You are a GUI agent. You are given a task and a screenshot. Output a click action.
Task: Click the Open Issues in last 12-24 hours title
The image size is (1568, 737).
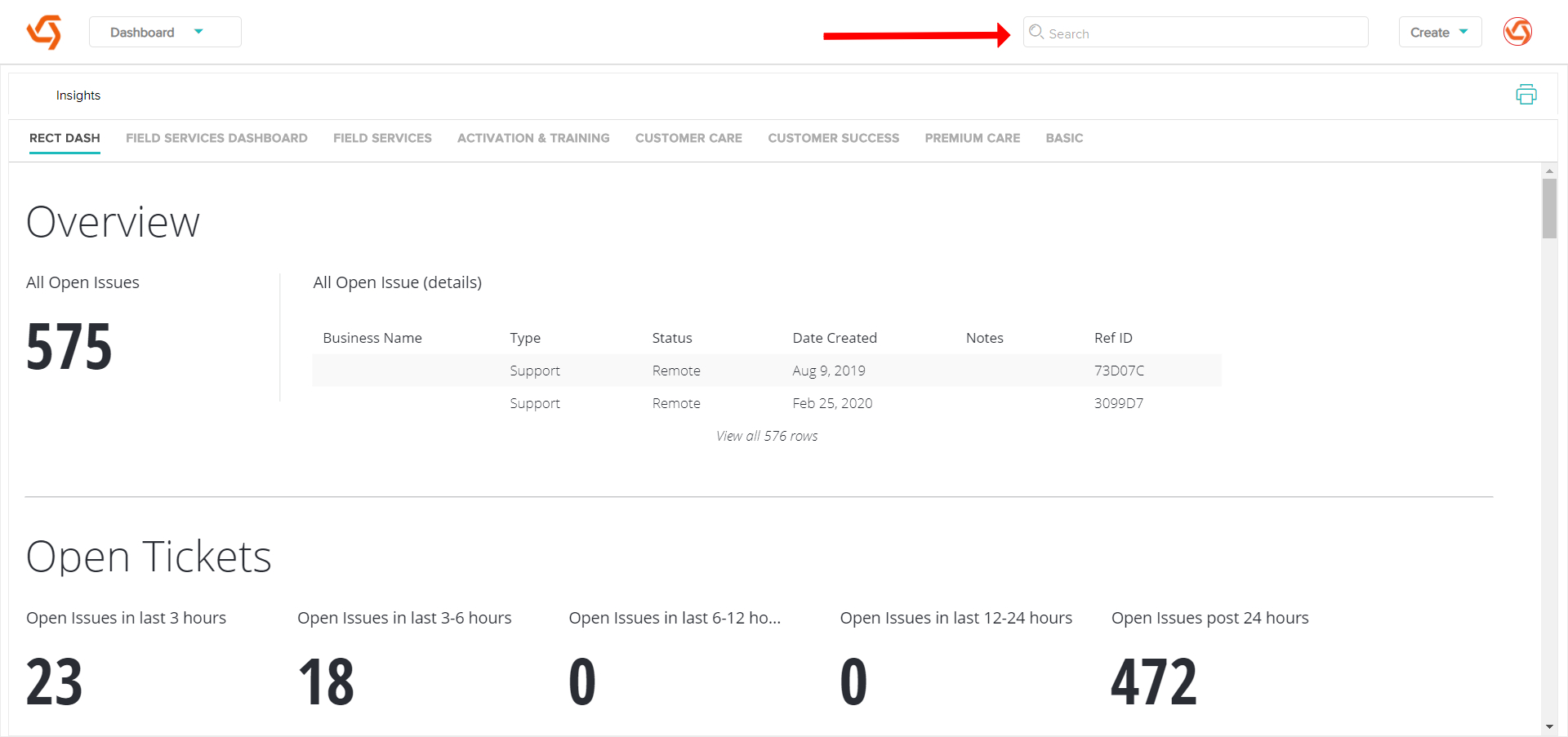point(956,618)
